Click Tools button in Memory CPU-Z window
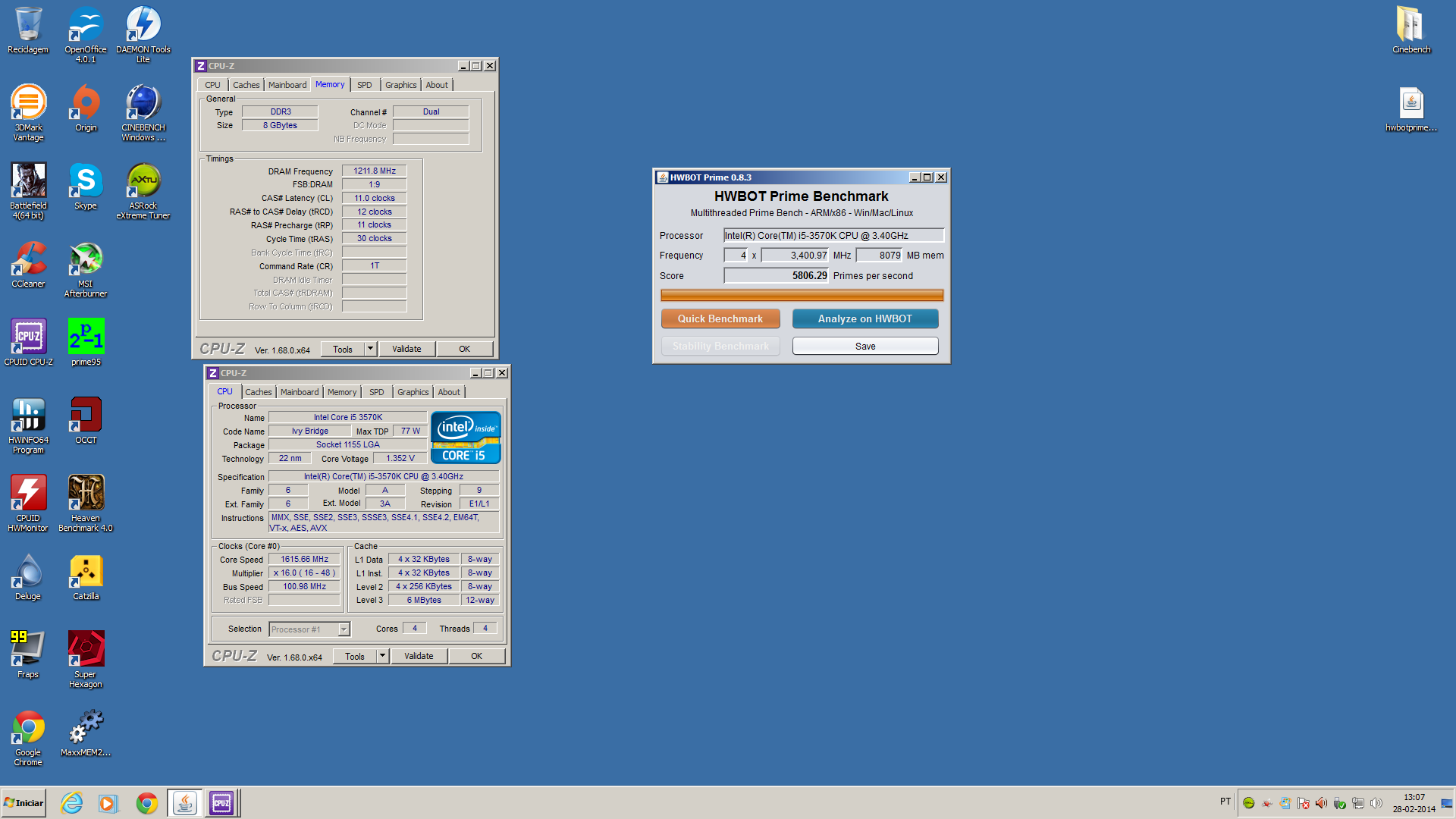Screen dimensions: 1456x819 pyautogui.click(x=343, y=349)
